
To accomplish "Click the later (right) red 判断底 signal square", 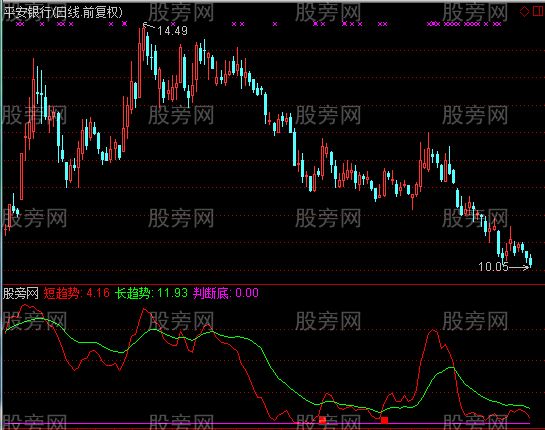I will [x=384, y=420].
